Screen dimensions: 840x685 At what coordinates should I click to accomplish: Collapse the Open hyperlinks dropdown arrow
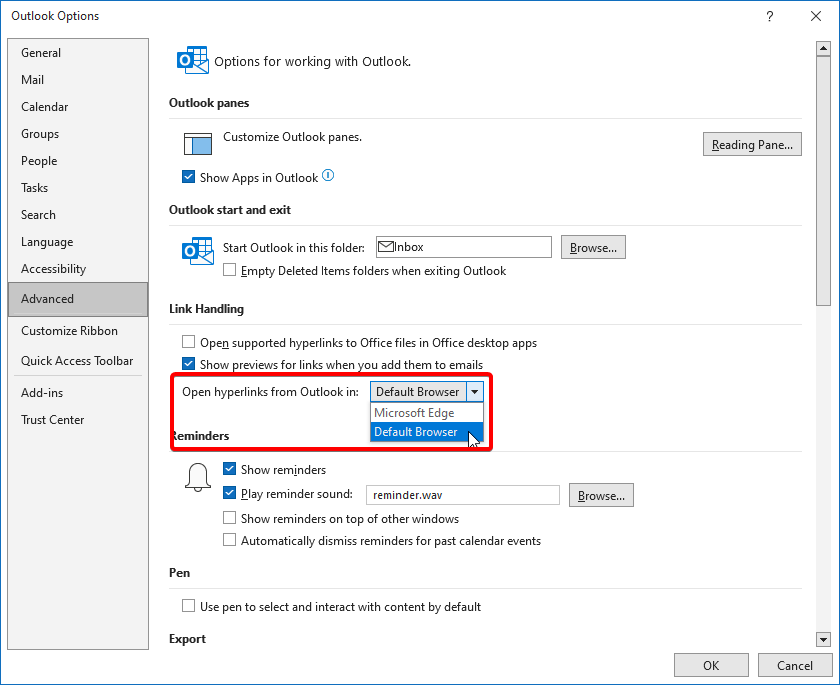[x=475, y=392]
